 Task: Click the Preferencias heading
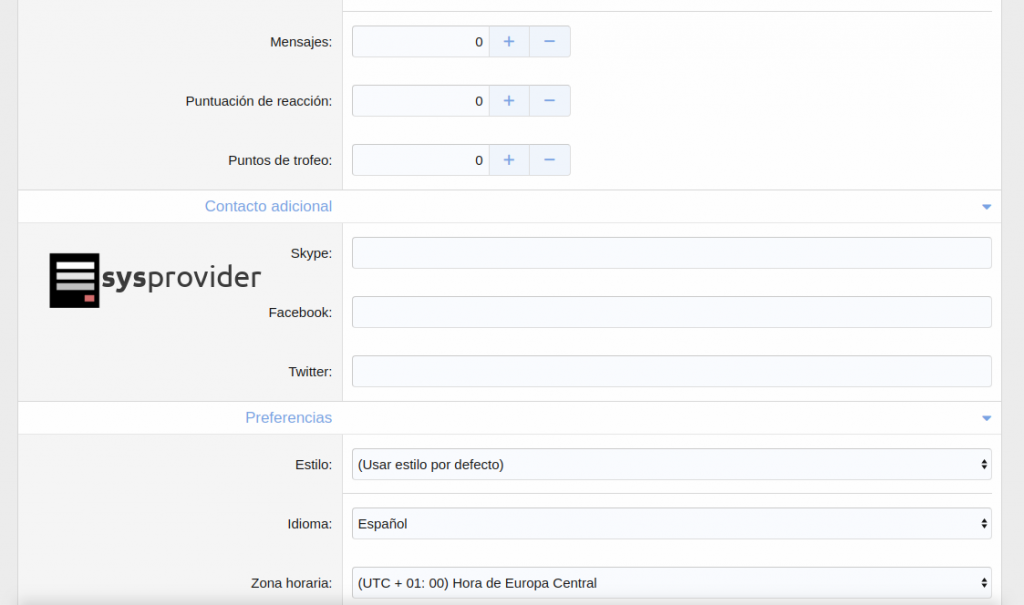tap(288, 417)
